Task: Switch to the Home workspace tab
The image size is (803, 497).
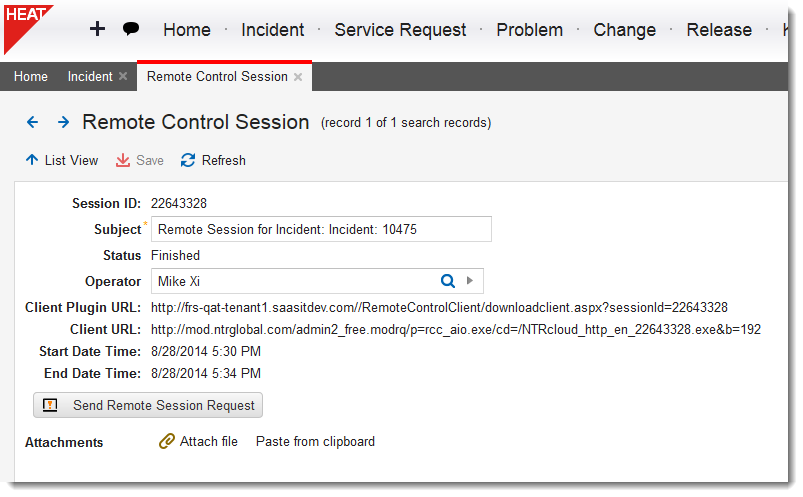Action: pyautogui.click(x=31, y=77)
